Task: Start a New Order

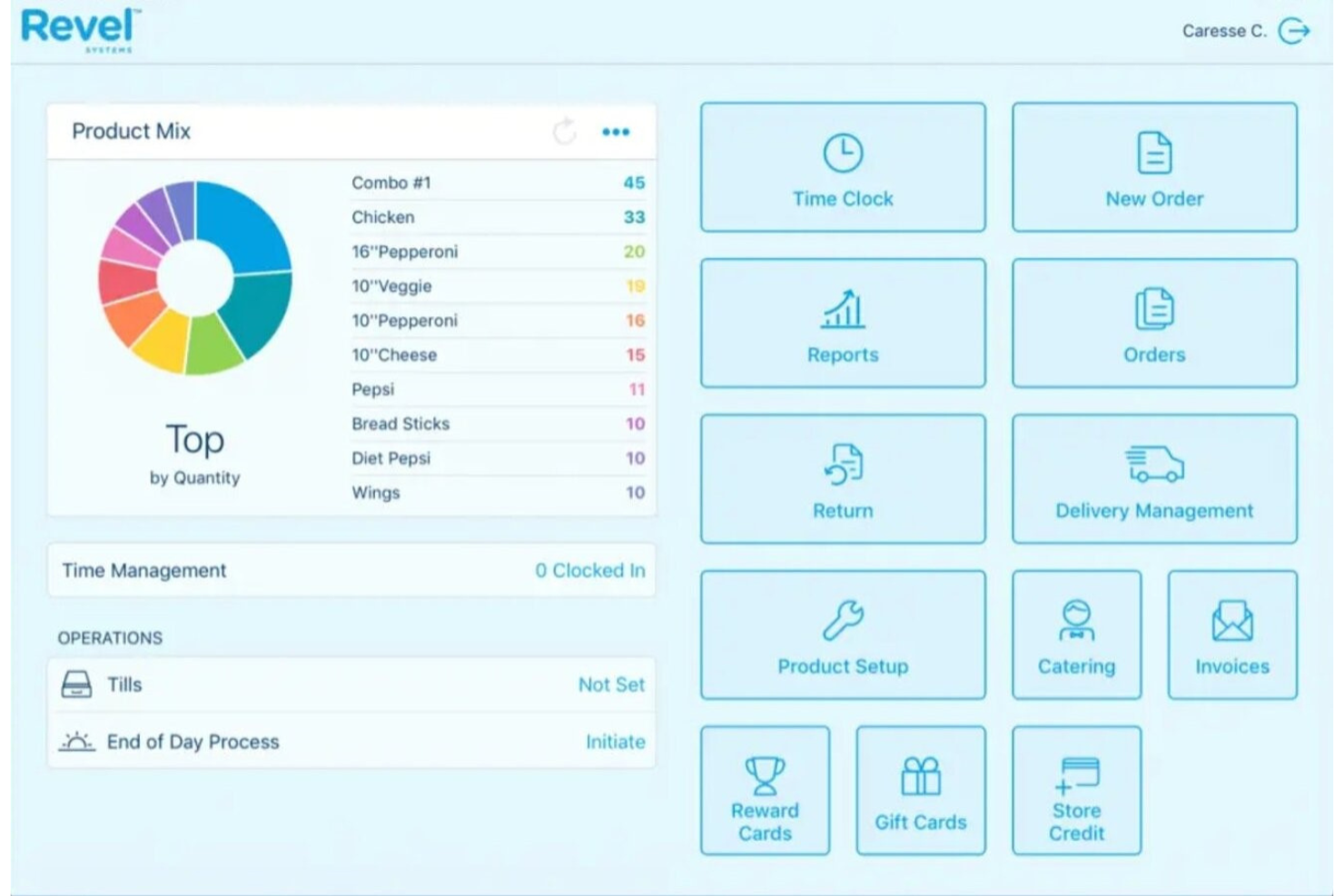Action: tap(1152, 168)
